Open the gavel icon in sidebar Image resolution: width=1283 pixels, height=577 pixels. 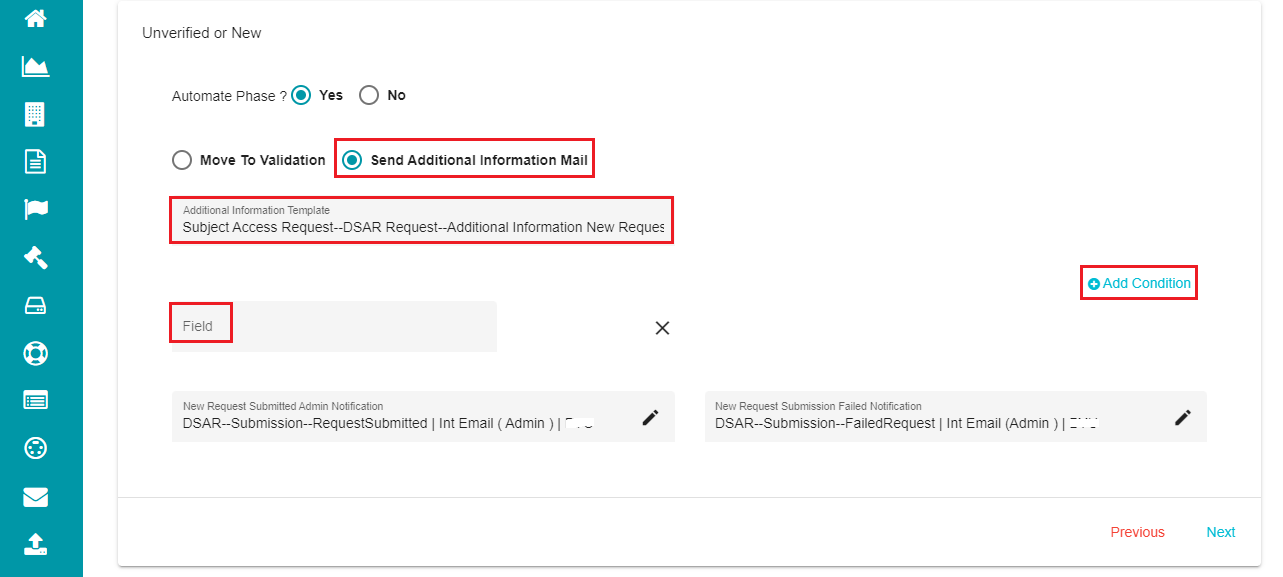(x=35, y=257)
